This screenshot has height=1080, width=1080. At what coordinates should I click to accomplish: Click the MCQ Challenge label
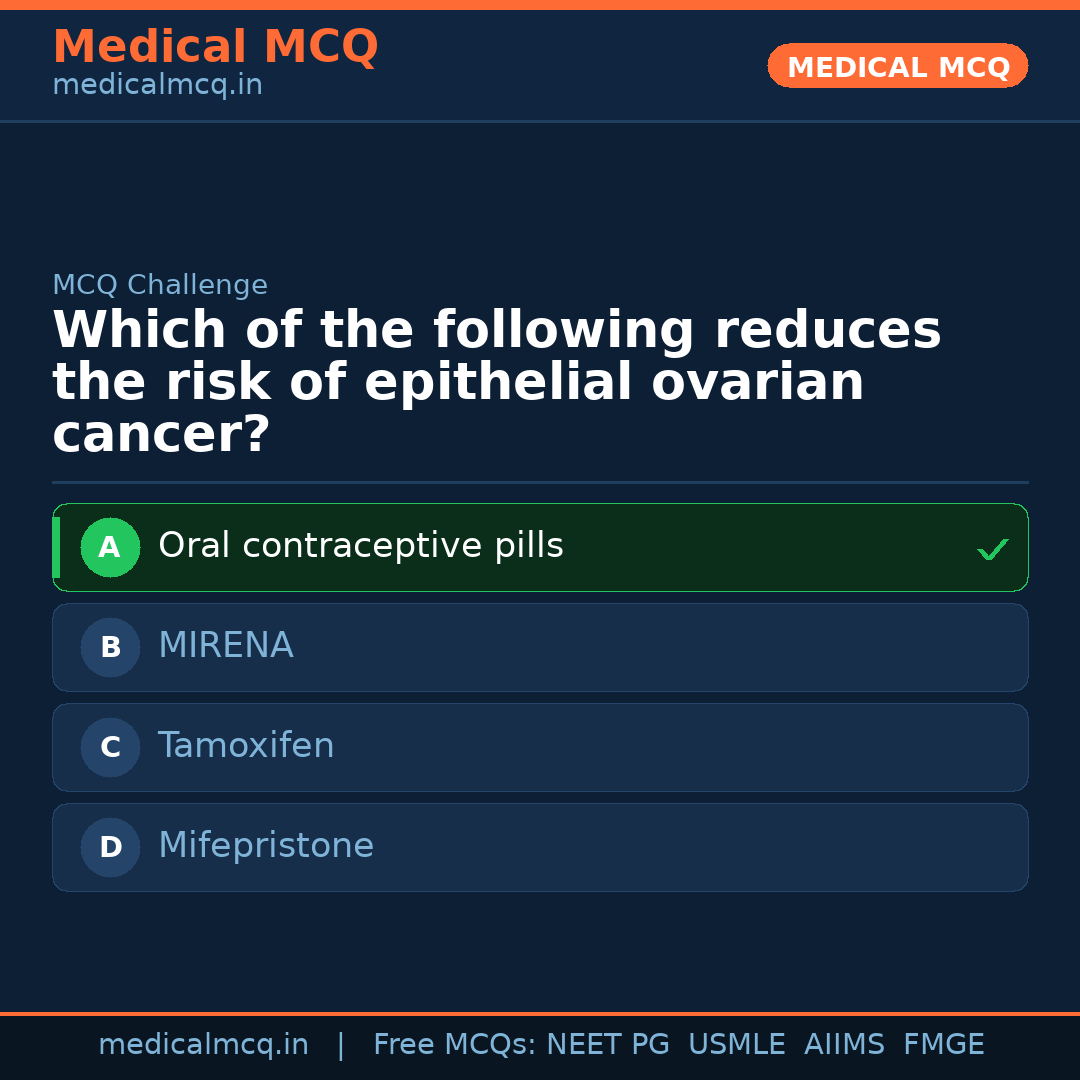pos(160,285)
